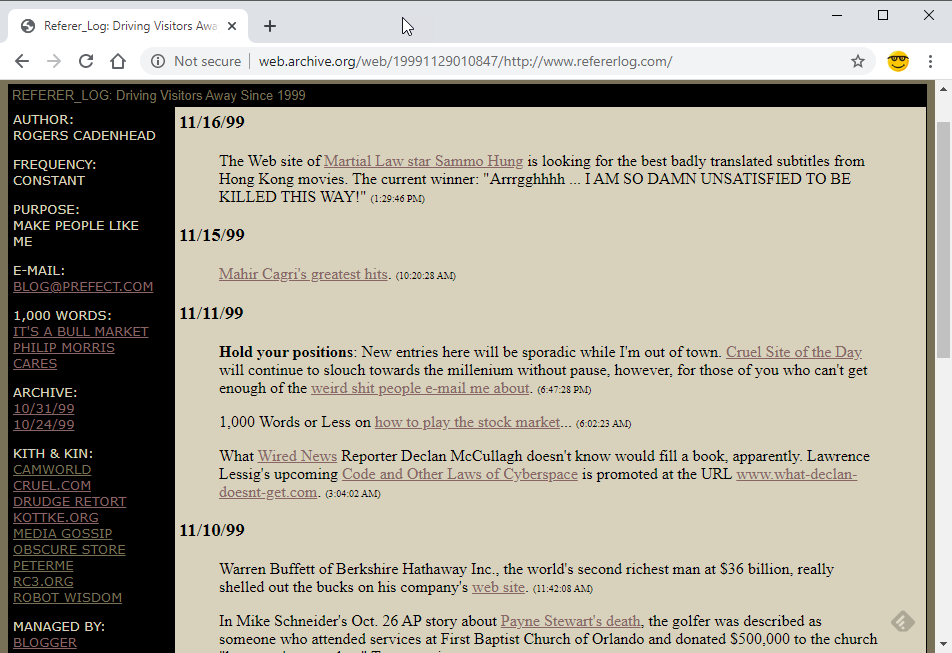952x653 pixels.
Task: Open the BLOG@PREFECT.COM email link
Action: (x=83, y=286)
